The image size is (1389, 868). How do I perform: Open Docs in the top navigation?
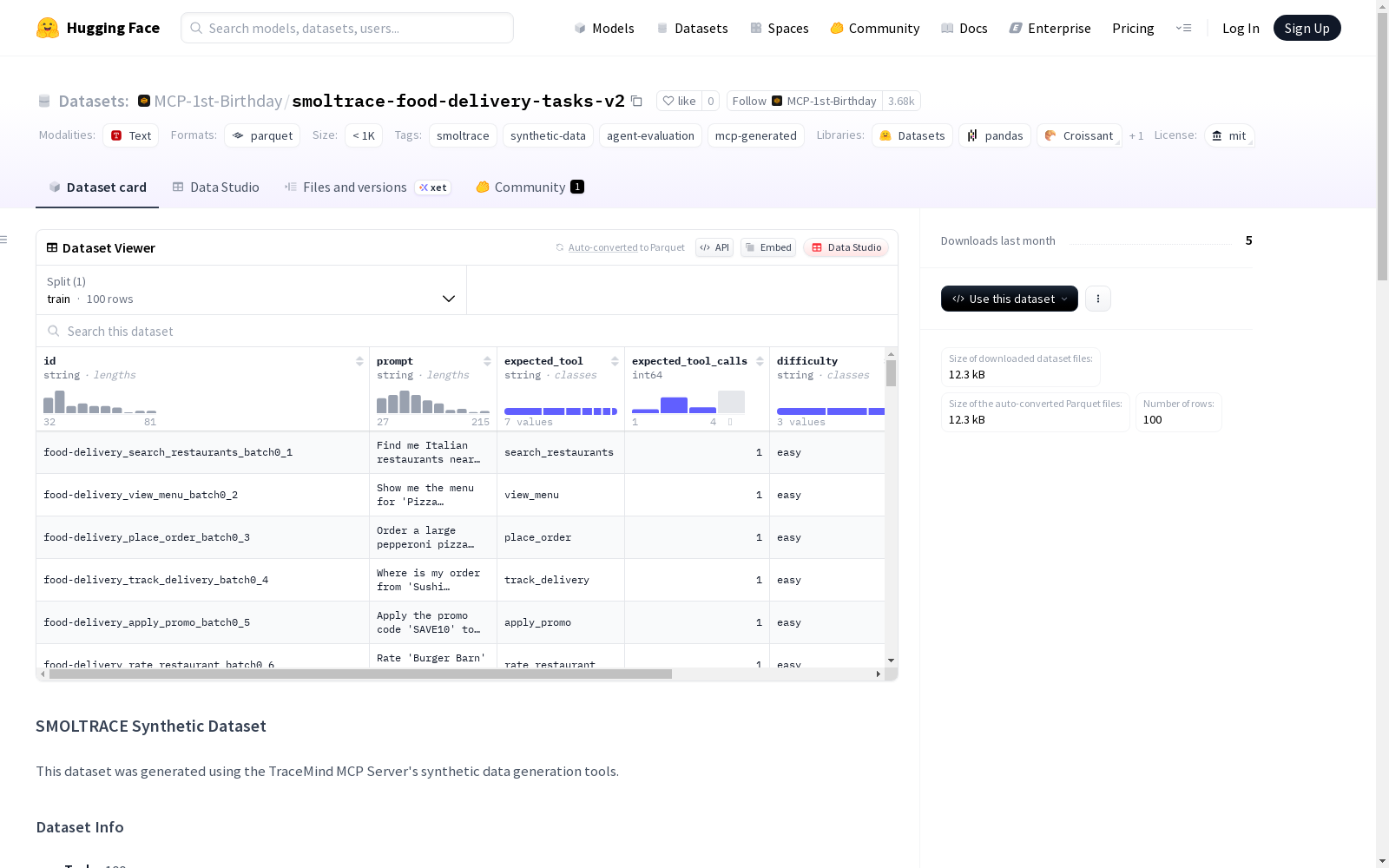tap(964, 28)
